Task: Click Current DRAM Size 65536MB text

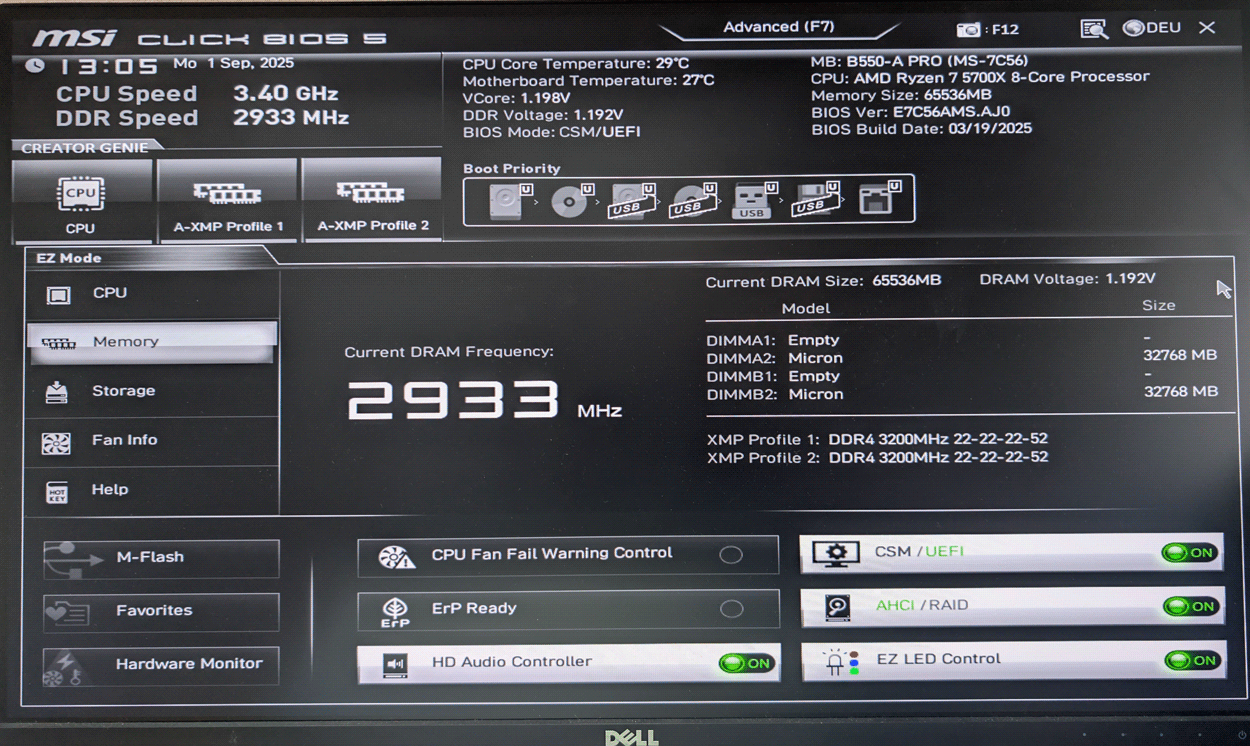Action: pyautogui.click(x=823, y=281)
